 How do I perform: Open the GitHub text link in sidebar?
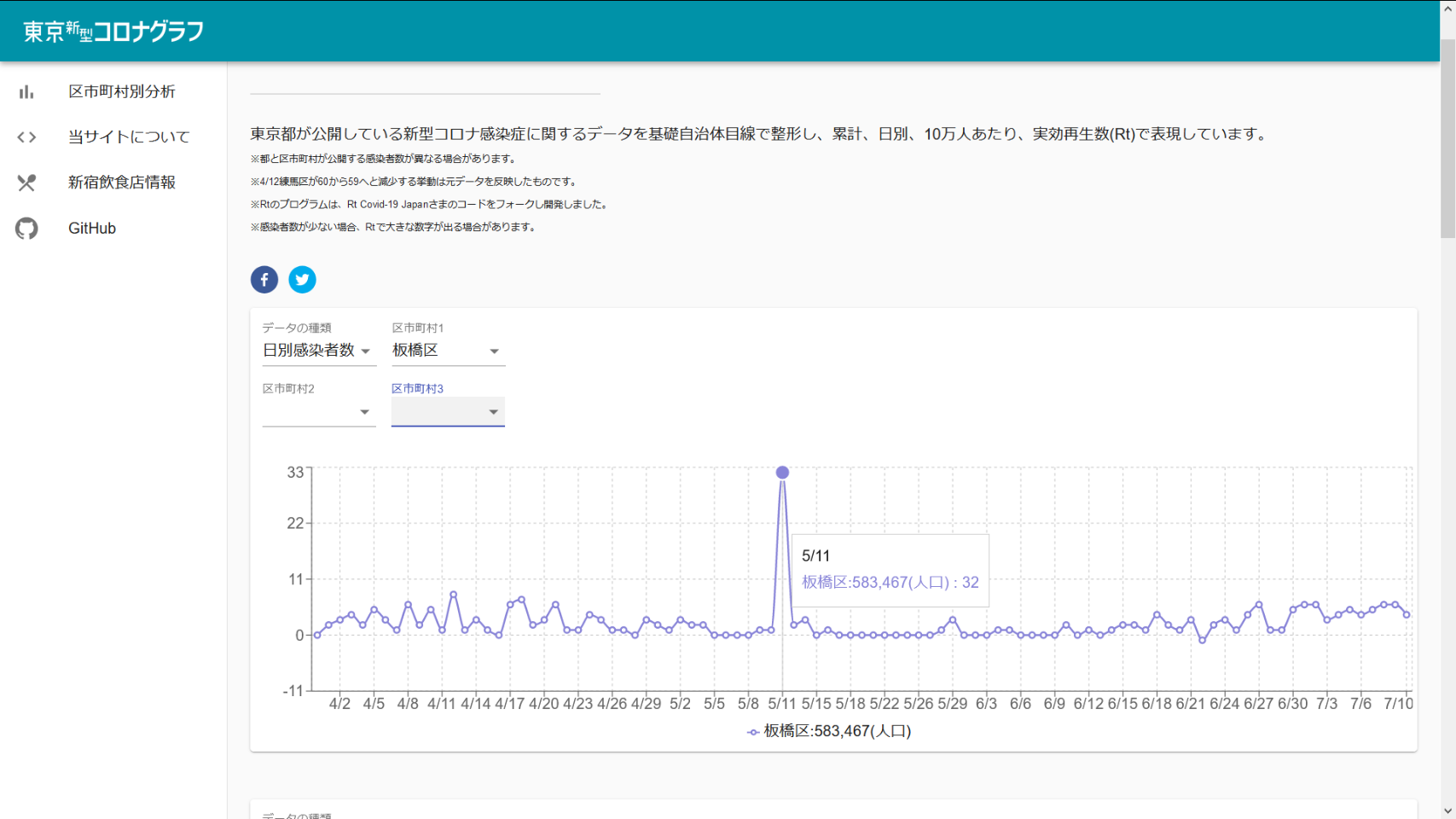click(x=92, y=229)
